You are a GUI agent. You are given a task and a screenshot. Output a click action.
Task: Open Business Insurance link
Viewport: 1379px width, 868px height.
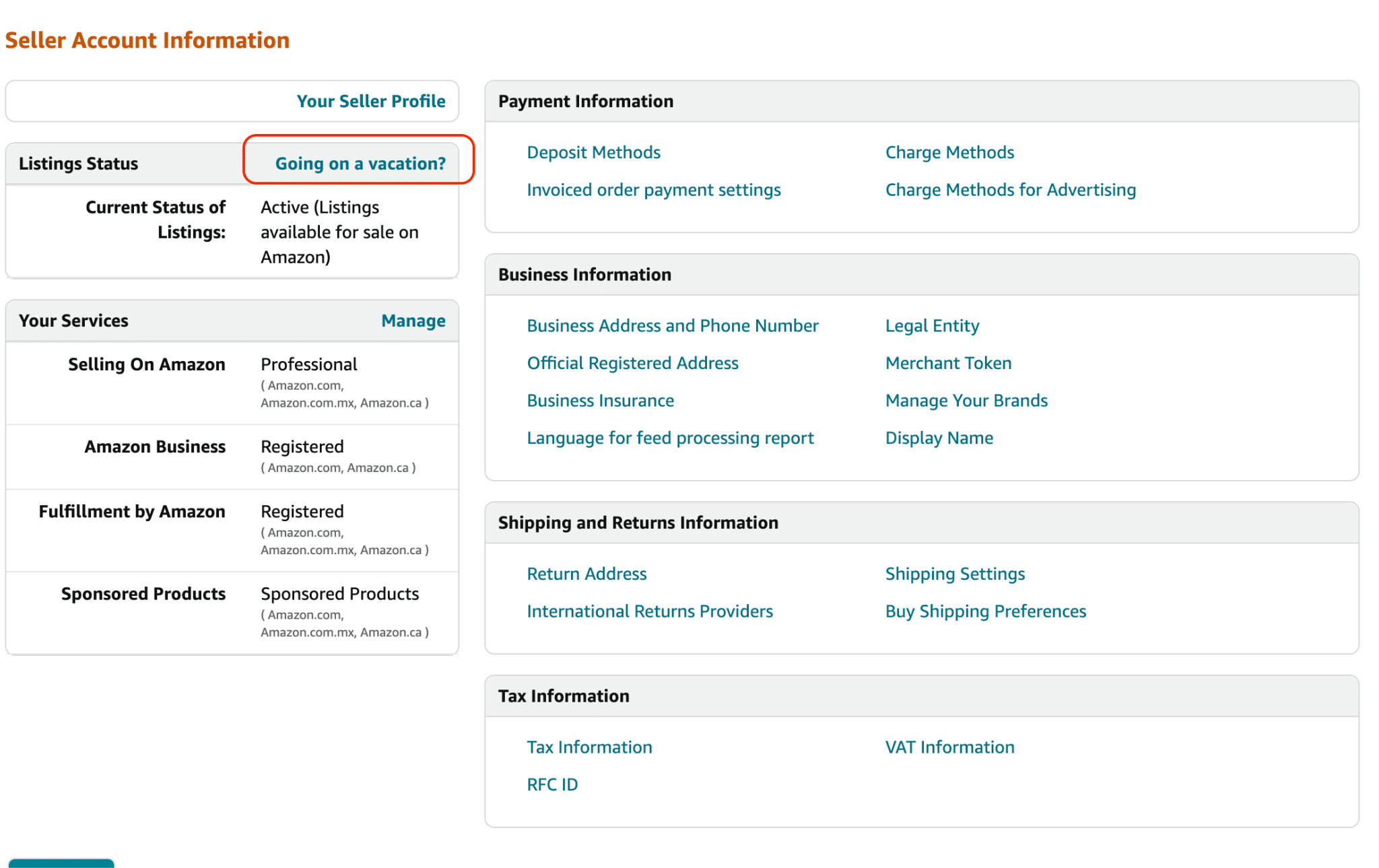(x=600, y=401)
